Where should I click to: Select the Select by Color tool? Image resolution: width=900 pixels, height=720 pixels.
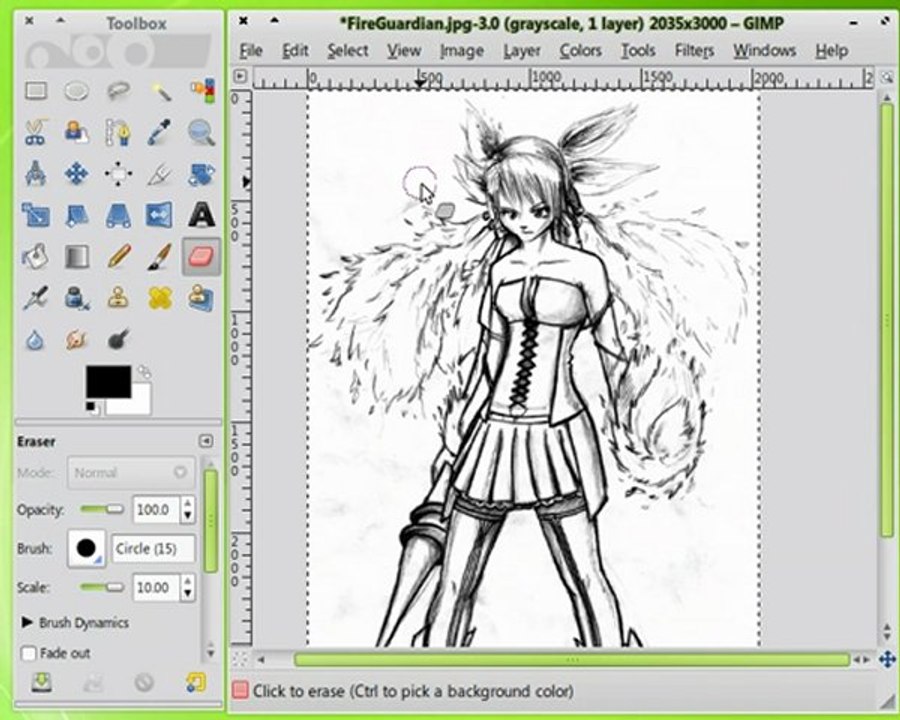202,91
